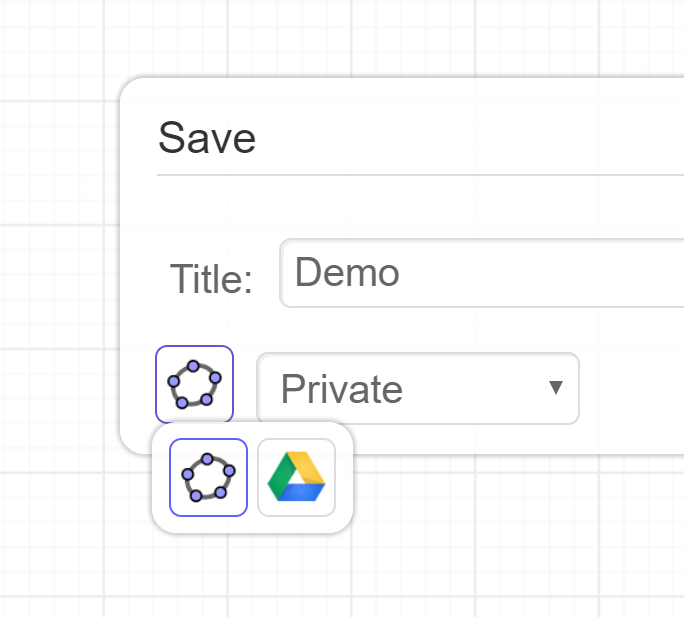Select Google Drive as save location
The image size is (684, 617).
297,477
